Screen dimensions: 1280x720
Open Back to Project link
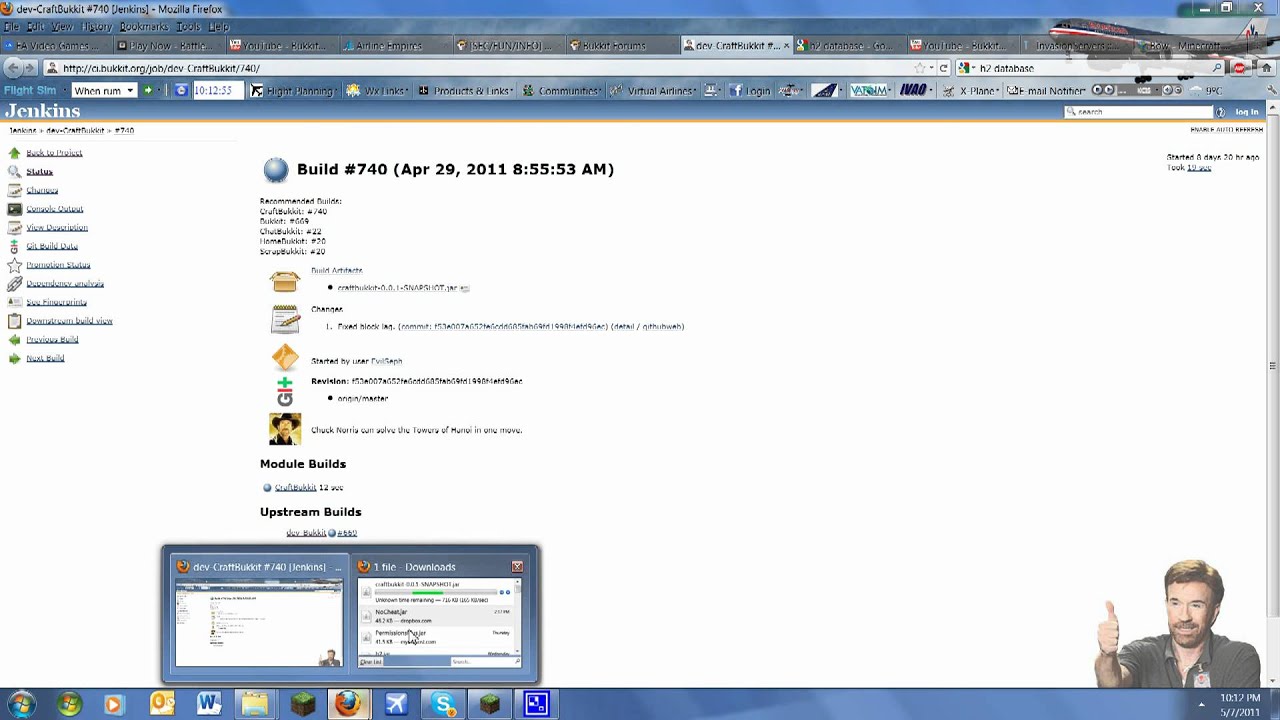54,153
